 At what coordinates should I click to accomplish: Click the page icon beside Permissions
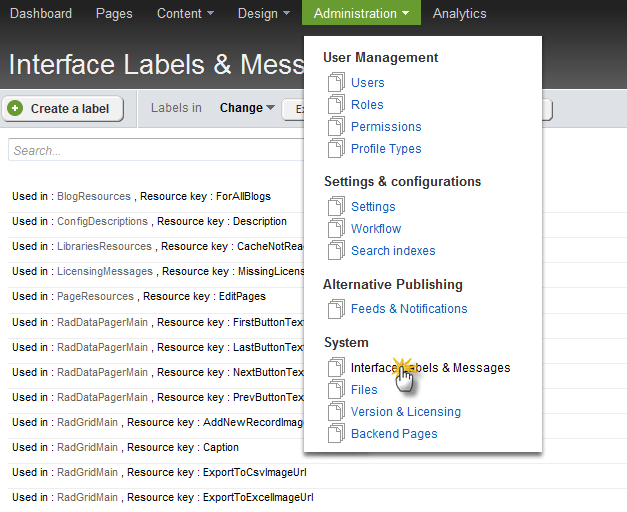tap(336, 126)
